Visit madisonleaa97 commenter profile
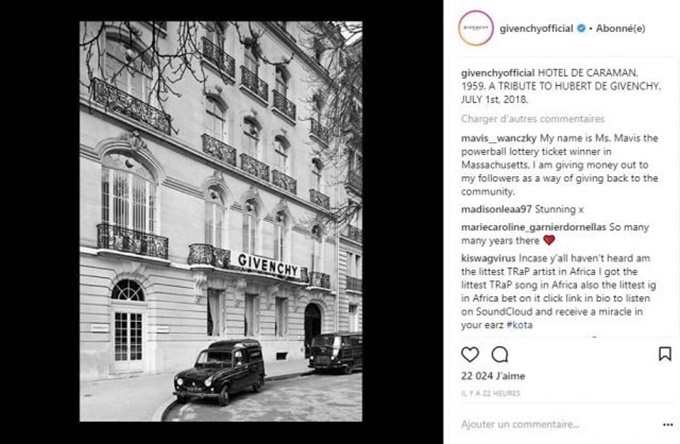Viewport: 680px width, 444px height. click(x=496, y=209)
